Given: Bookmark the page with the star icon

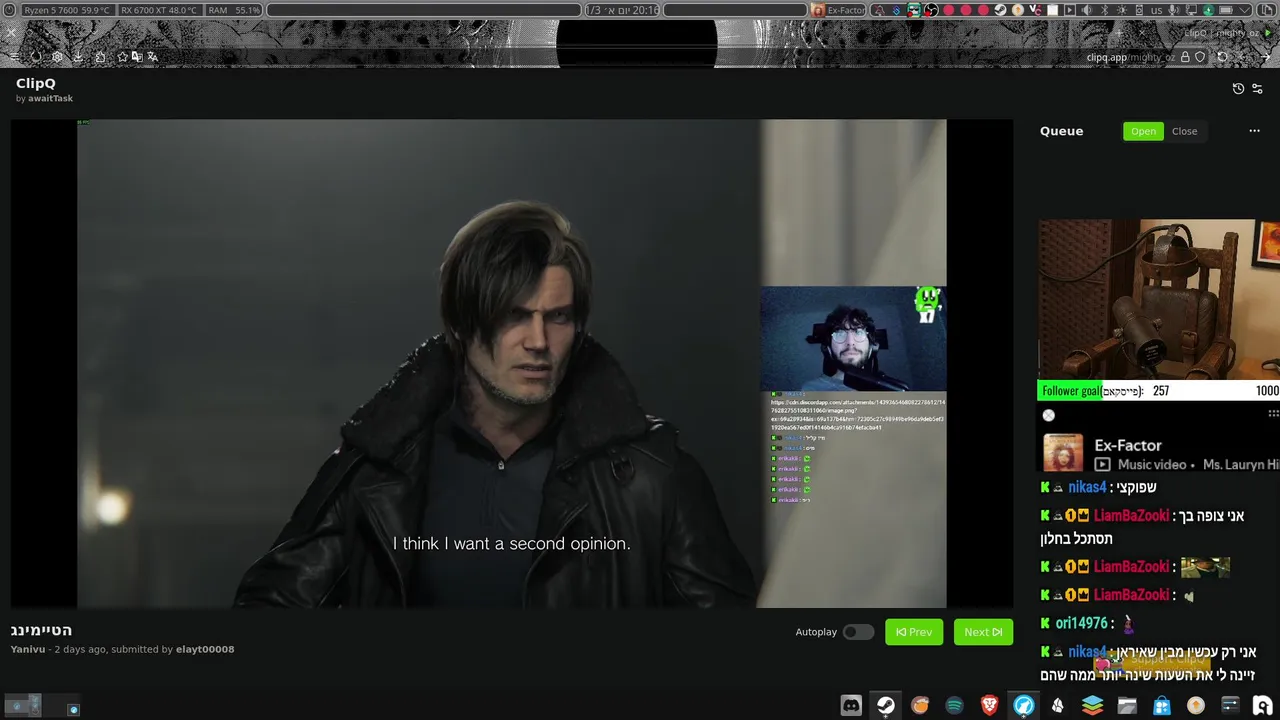Looking at the screenshot, I should click(122, 57).
